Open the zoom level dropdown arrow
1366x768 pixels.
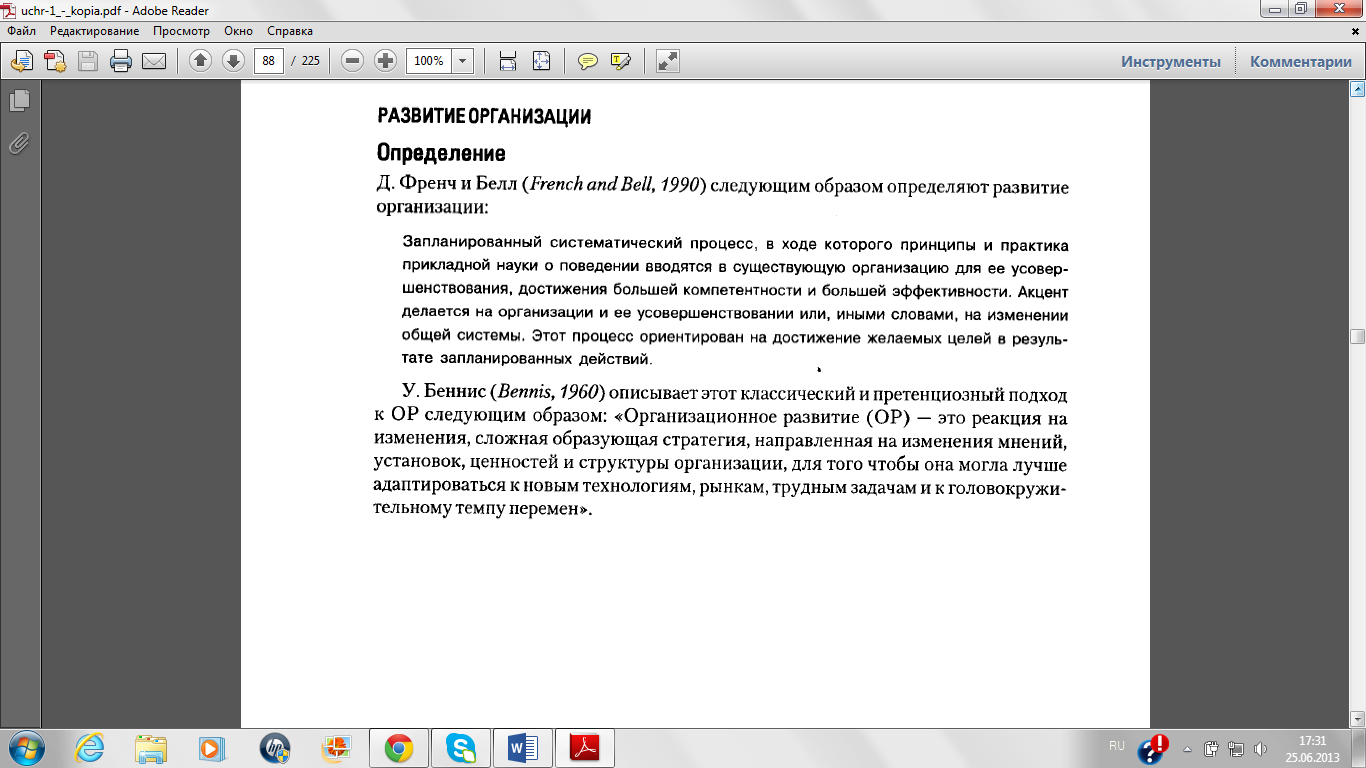click(x=463, y=61)
